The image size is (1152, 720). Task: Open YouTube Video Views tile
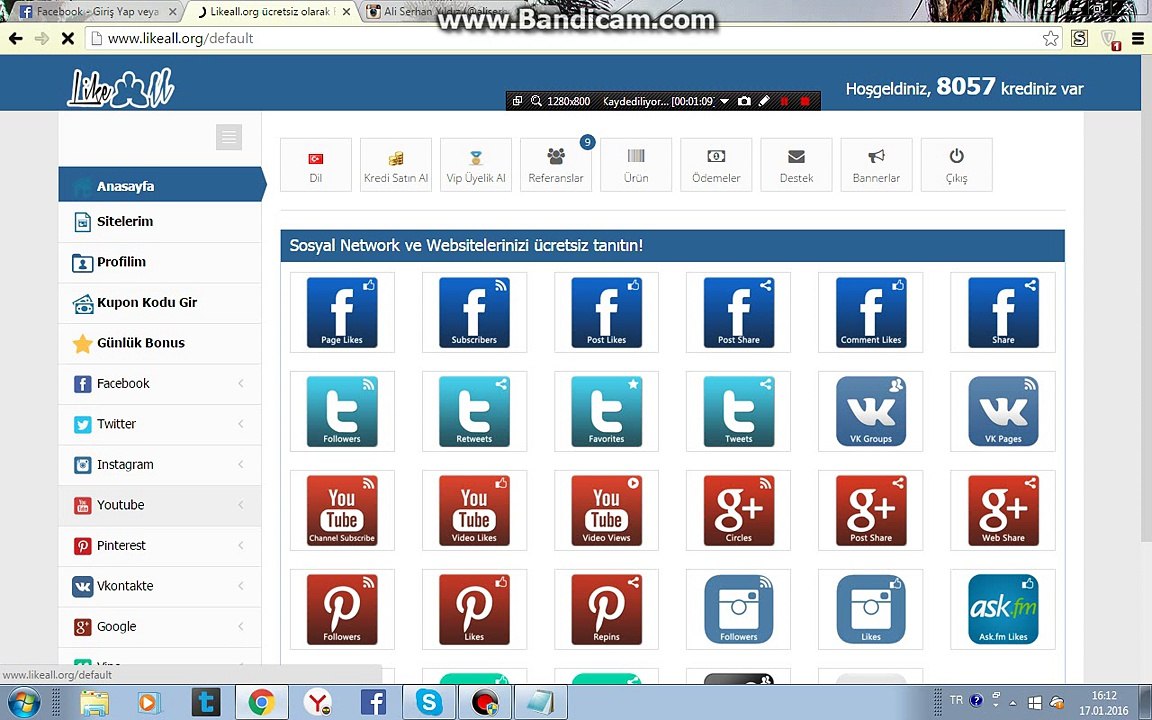pyautogui.click(x=606, y=511)
